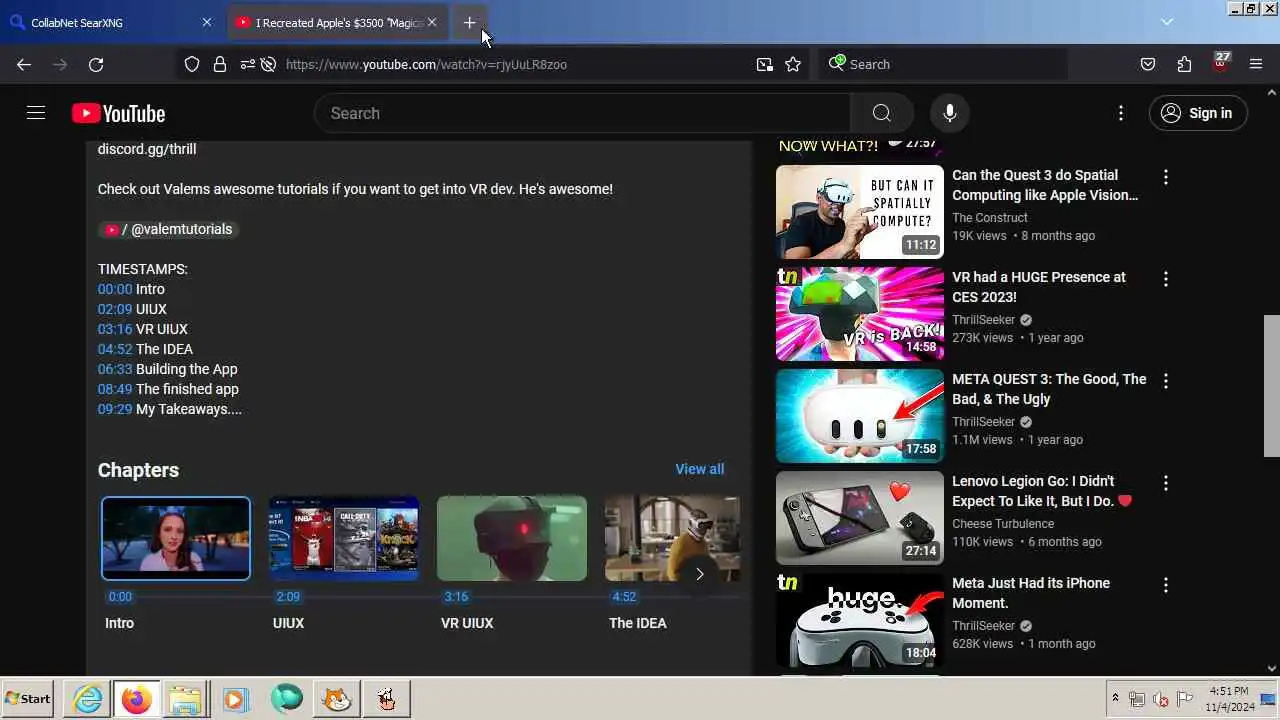Screen dimensions: 1280x720
Task: Open the Scratch cat taskbar icon
Action: click(x=337, y=699)
